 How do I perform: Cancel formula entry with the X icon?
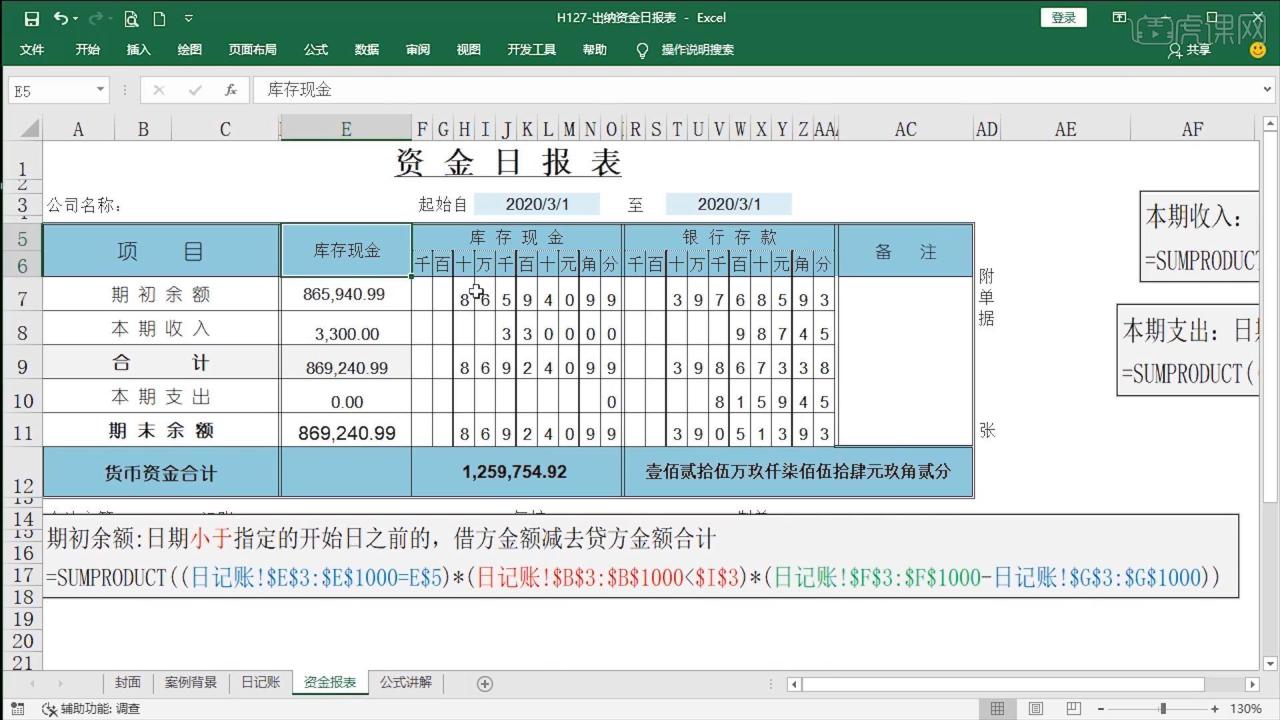pyautogui.click(x=158, y=90)
